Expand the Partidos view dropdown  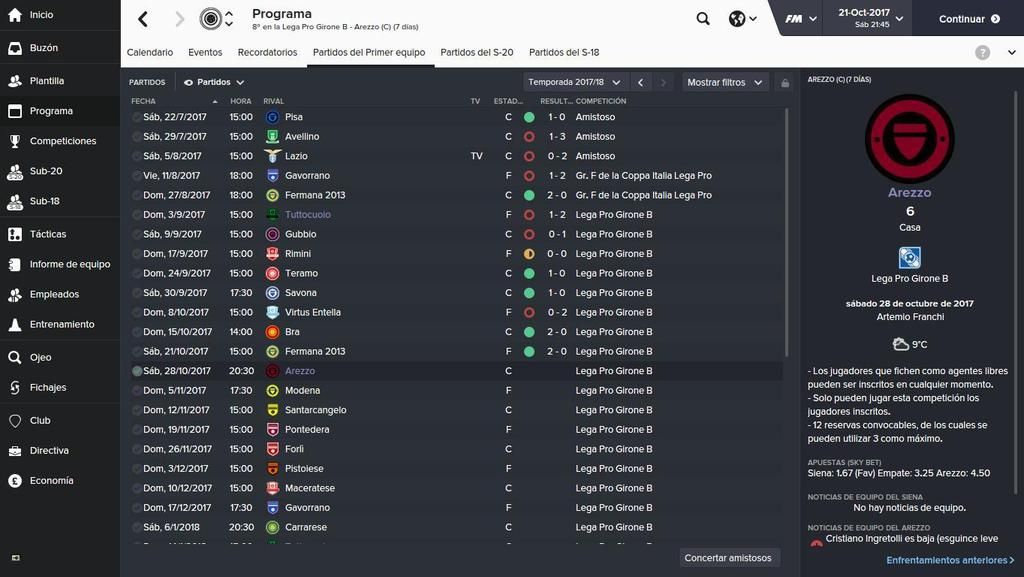tap(214, 82)
